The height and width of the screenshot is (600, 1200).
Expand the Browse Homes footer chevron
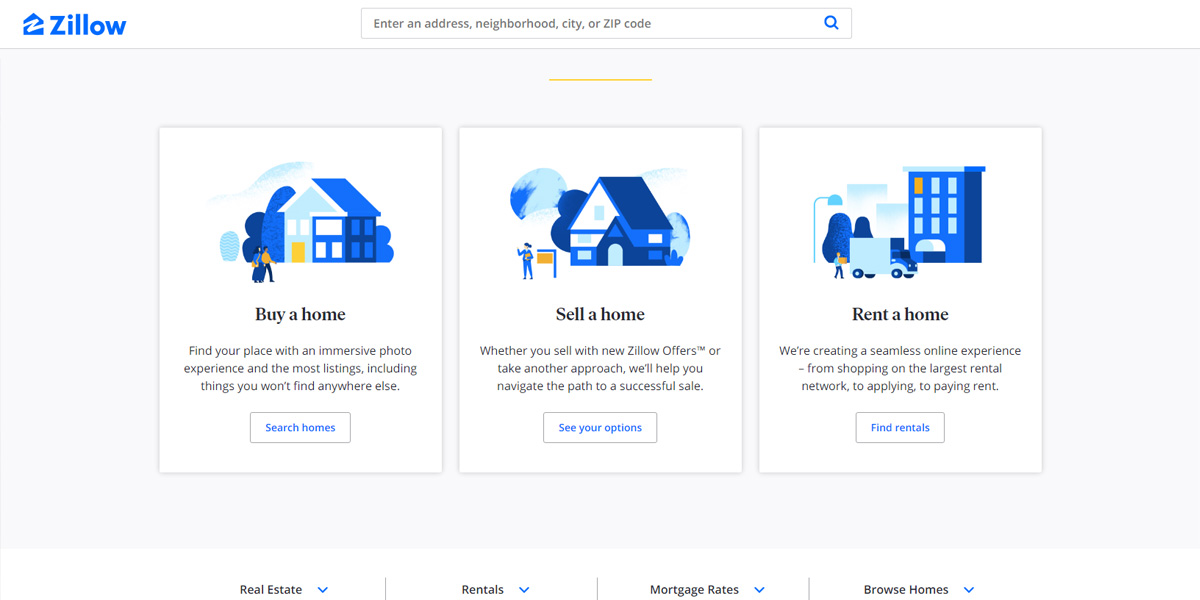click(x=968, y=590)
